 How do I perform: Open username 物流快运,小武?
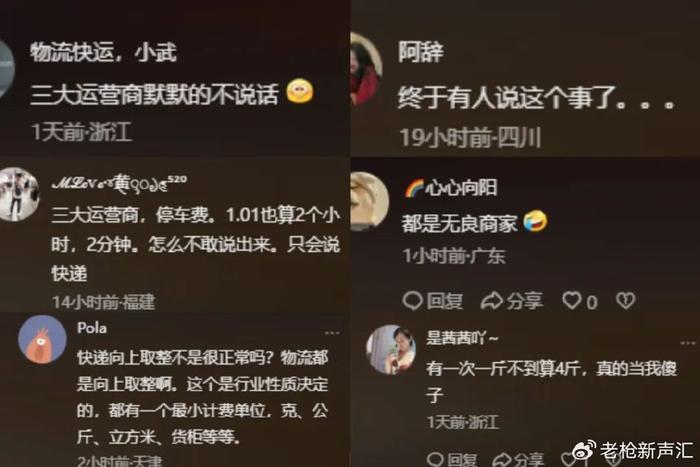pyautogui.click(x=104, y=52)
